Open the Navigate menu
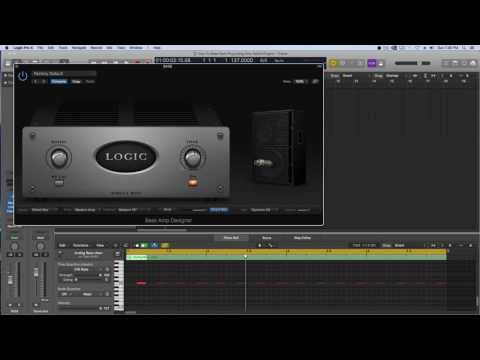Image resolution: width=480 pixels, height=360 pixels. 79,48
